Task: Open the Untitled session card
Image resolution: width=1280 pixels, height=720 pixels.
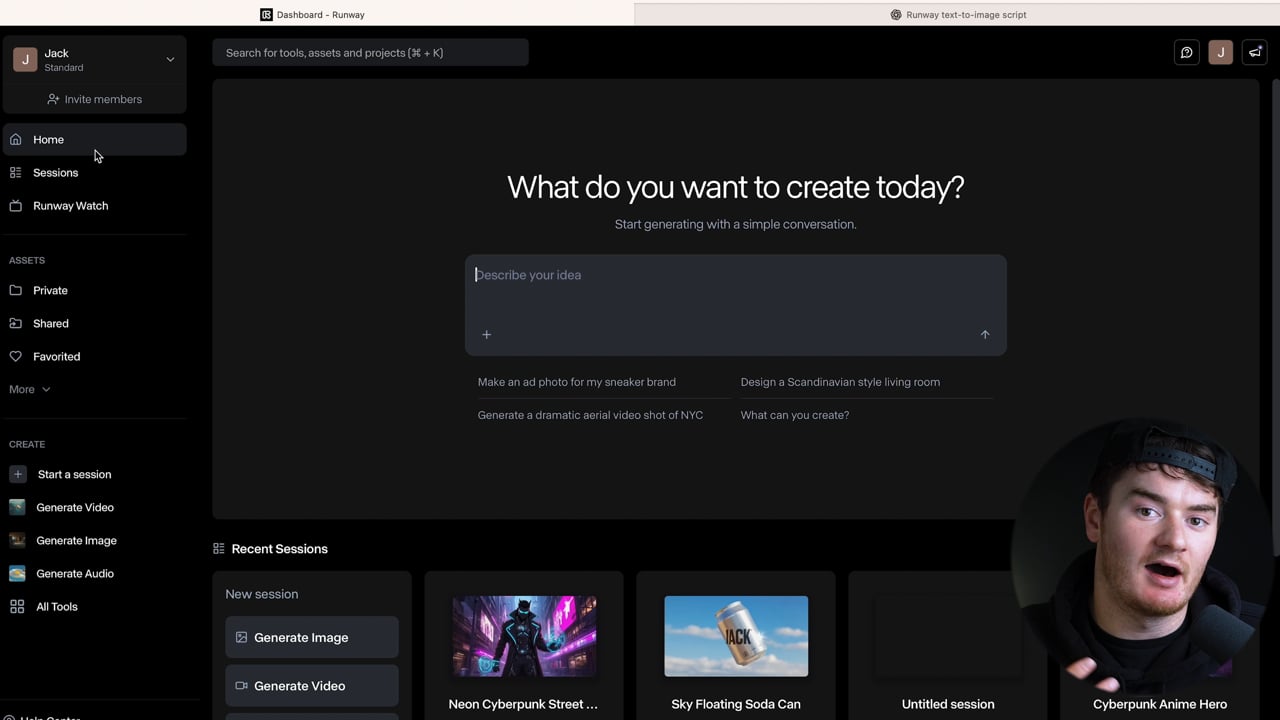Action: click(x=948, y=645)
